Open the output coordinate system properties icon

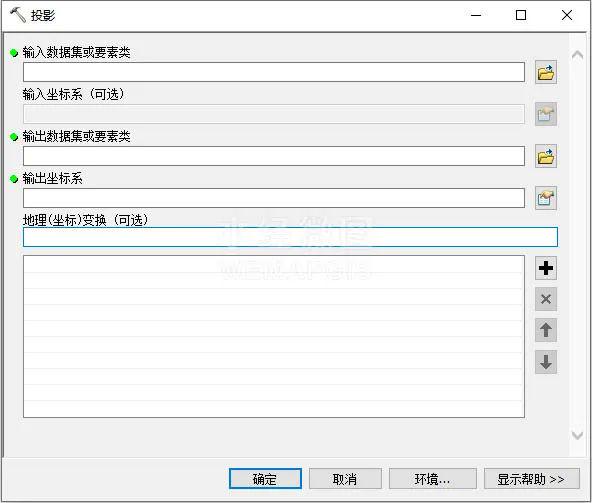tap(546, 198)
